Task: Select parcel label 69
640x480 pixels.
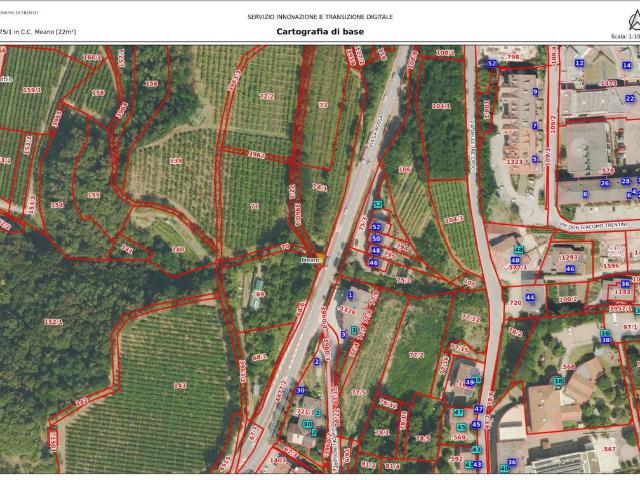Action: coord(260,294)
